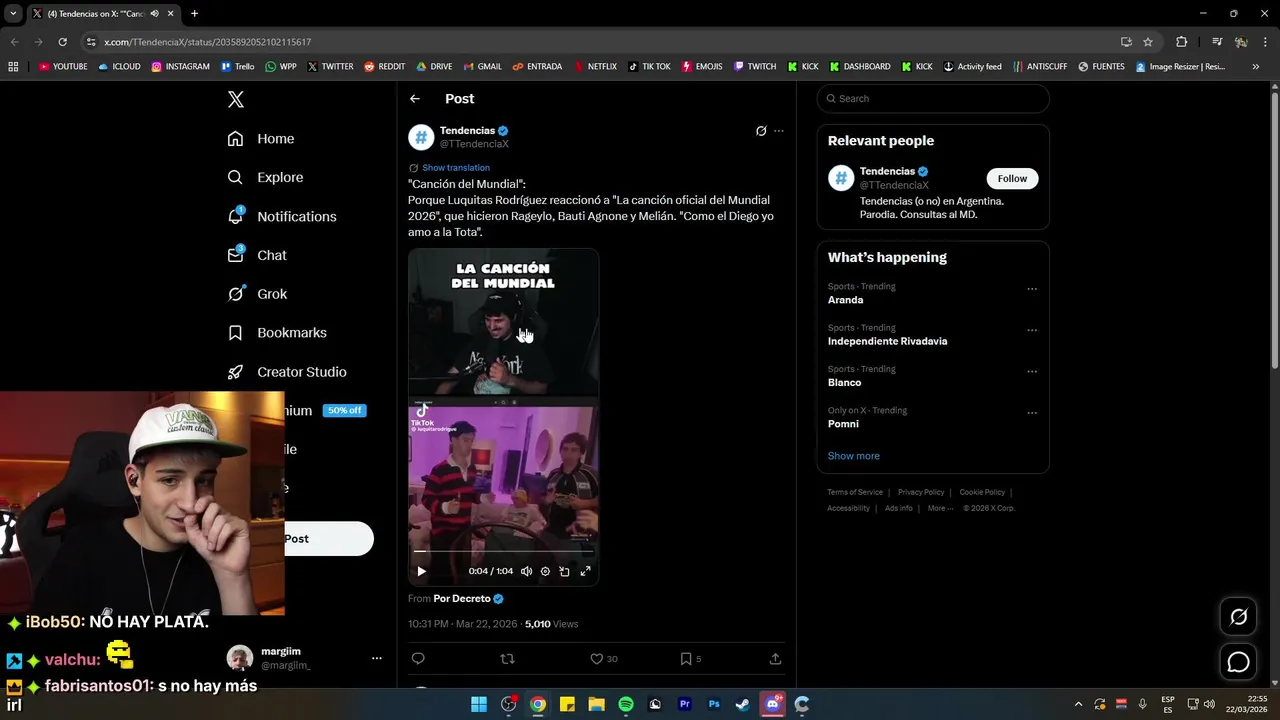This screenshot has height=720, width=1280.
Task: Bookmark the post with bookmark icon
Action: pos(686,658)
